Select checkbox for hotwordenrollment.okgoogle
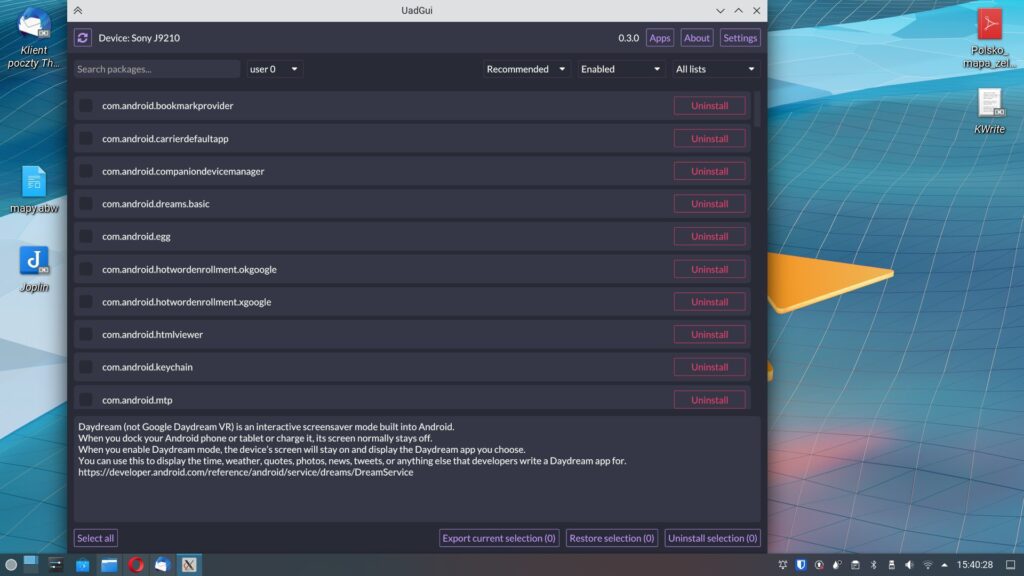Screen dimensions: 1024x576 click(x=86, y=269)
